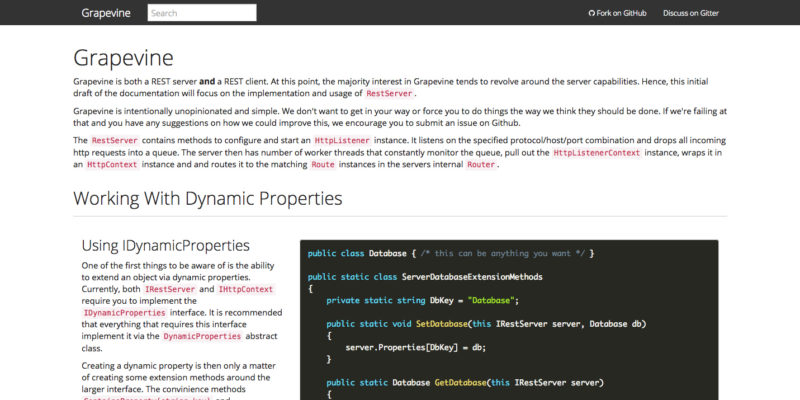The image size is (800, 400).
Task: Select the Working With Dynamic Properties heading
Action: click(208, 198)
